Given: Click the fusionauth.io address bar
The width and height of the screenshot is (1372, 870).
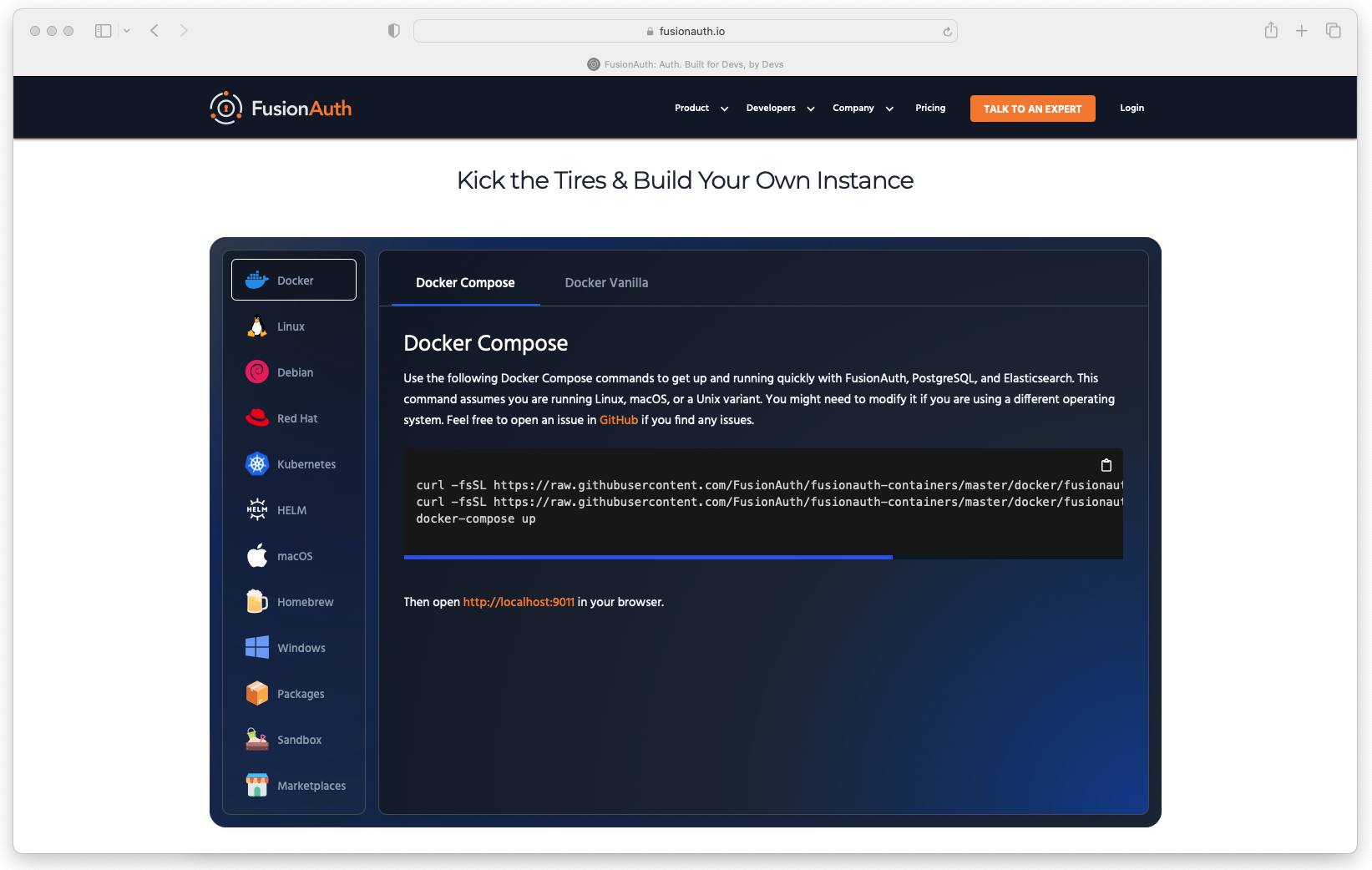Looking at the screenshot, I should click(x=685, y=31).
